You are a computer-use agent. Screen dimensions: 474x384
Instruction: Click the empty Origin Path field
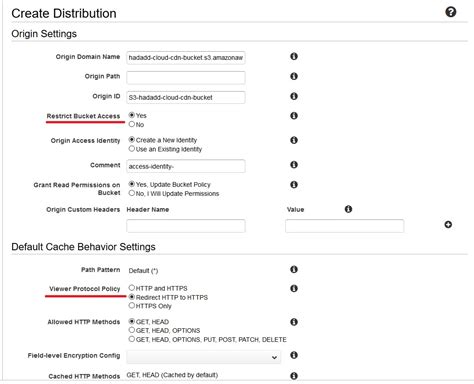pos(186,78)
